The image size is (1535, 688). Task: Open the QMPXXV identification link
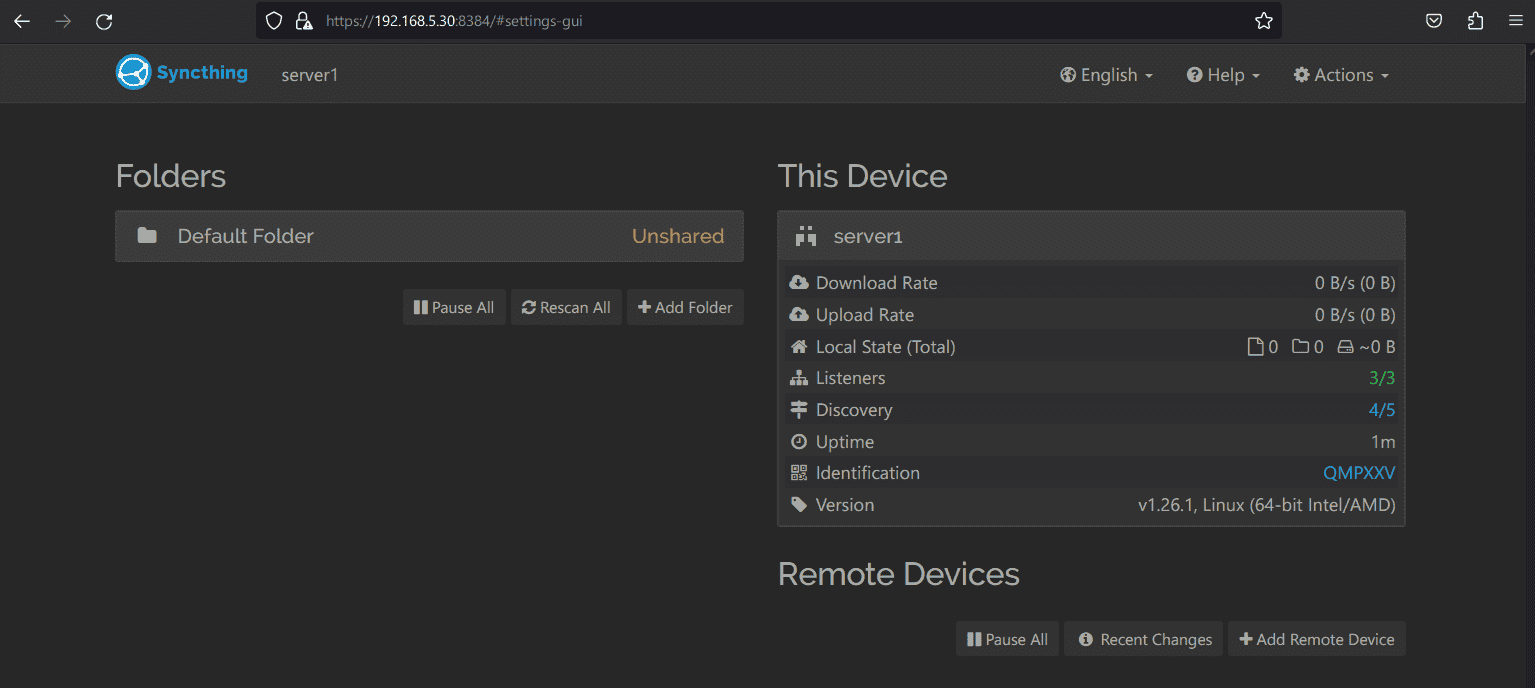pos(1359,473)
